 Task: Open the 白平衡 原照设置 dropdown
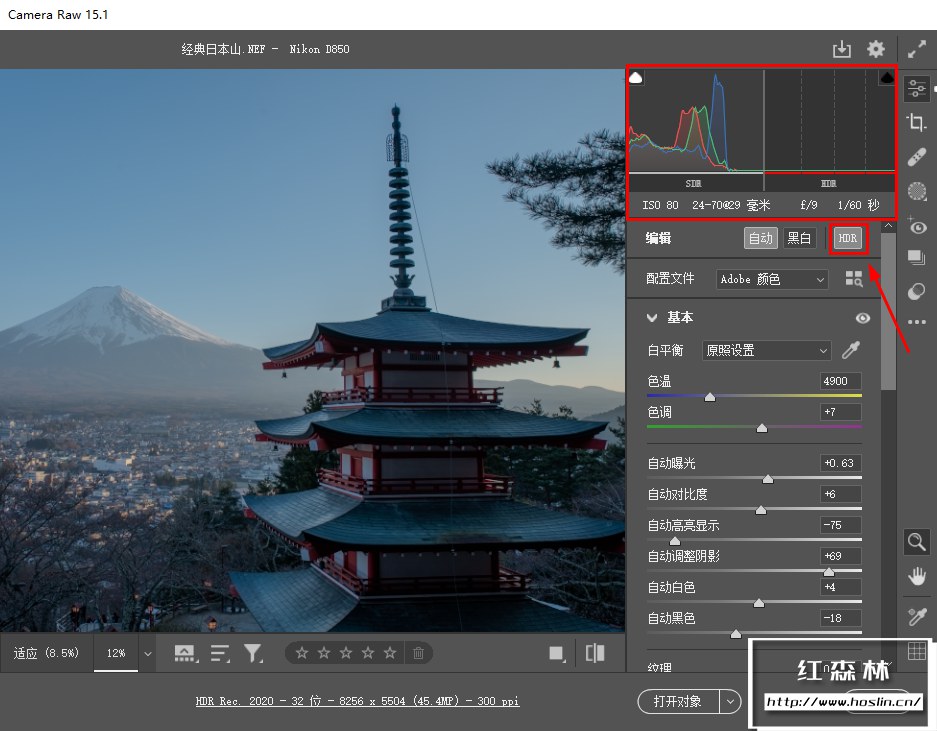(766, 350)
